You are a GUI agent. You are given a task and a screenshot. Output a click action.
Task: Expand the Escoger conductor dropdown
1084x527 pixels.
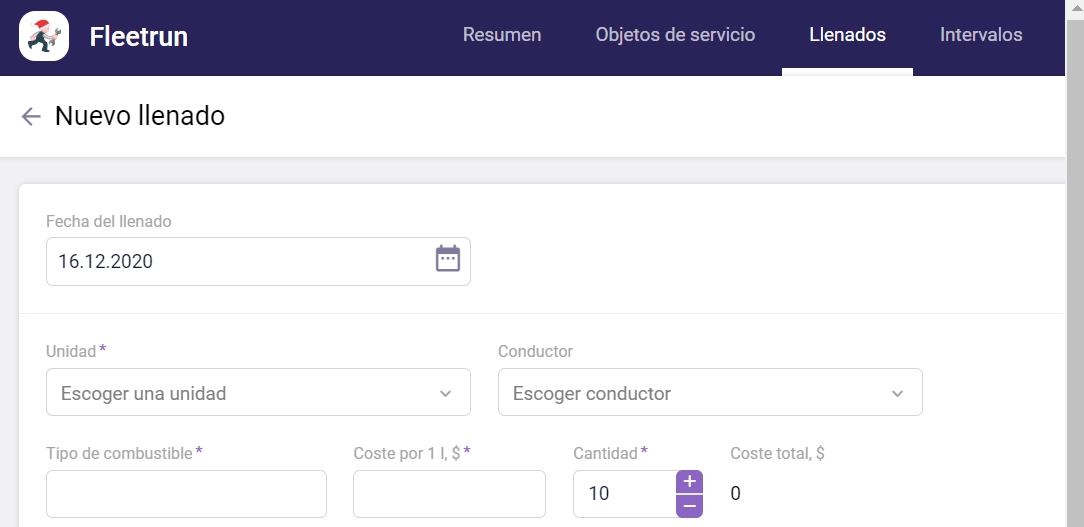point(710,392)
